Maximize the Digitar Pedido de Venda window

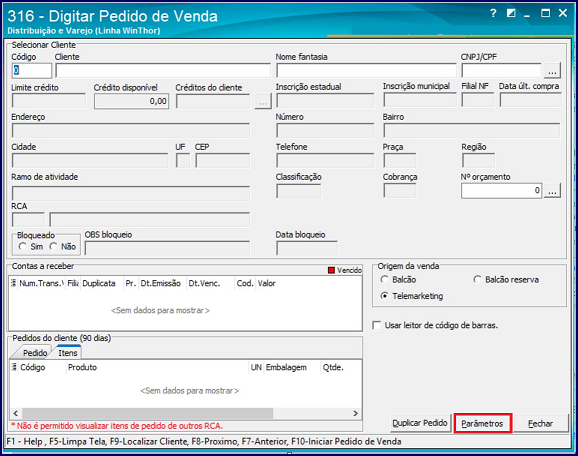click(x=545, y=13)
